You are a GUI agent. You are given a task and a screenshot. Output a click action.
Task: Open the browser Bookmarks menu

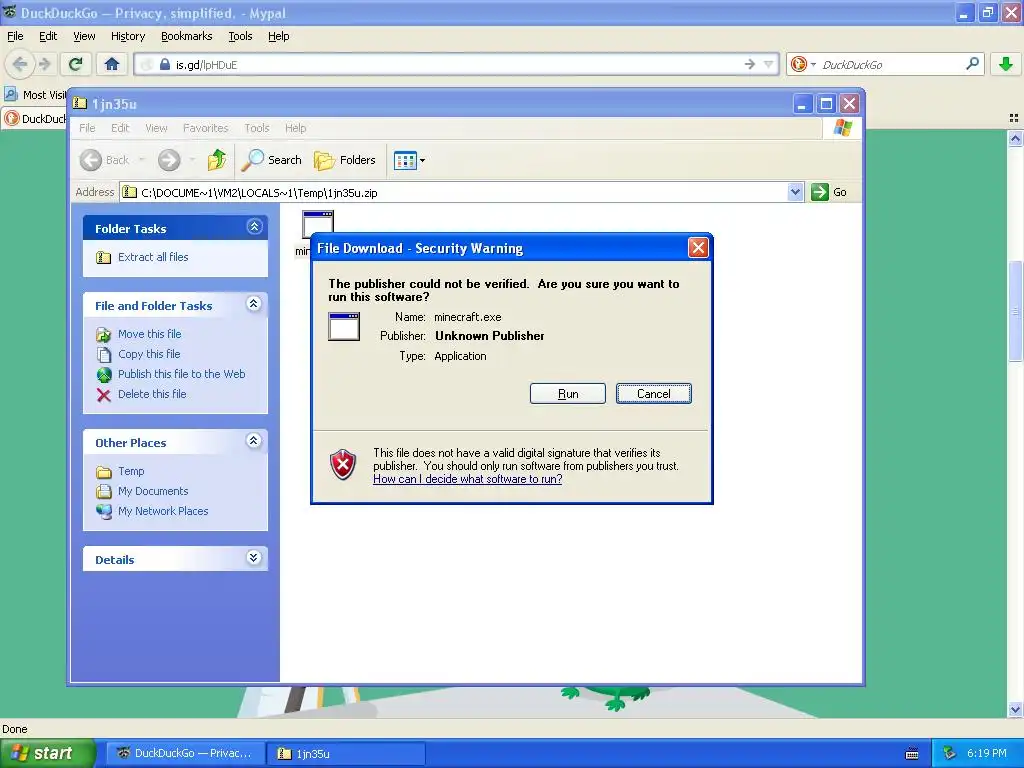pyautogui.click(x=187, y=36)
